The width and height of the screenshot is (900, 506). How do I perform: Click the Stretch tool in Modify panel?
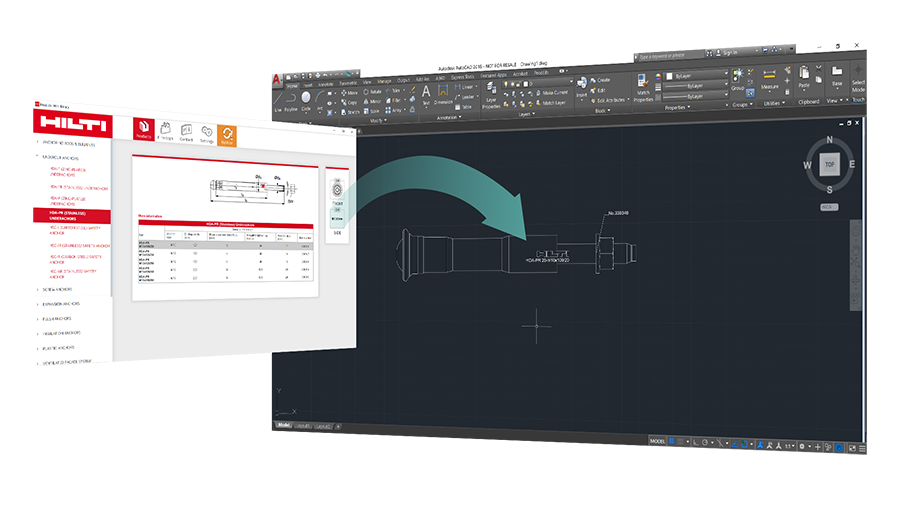coord(350,112)
